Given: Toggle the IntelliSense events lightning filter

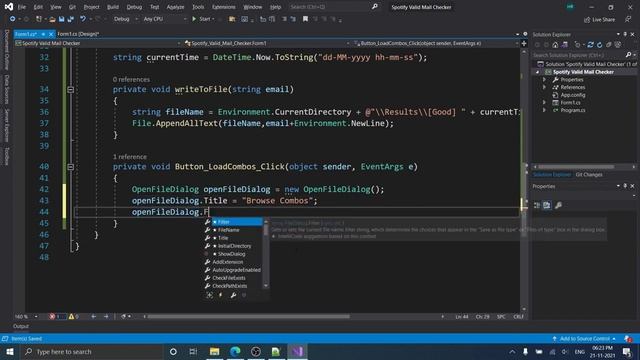Looking at the screenshot, I should click(x=221, y=295).
